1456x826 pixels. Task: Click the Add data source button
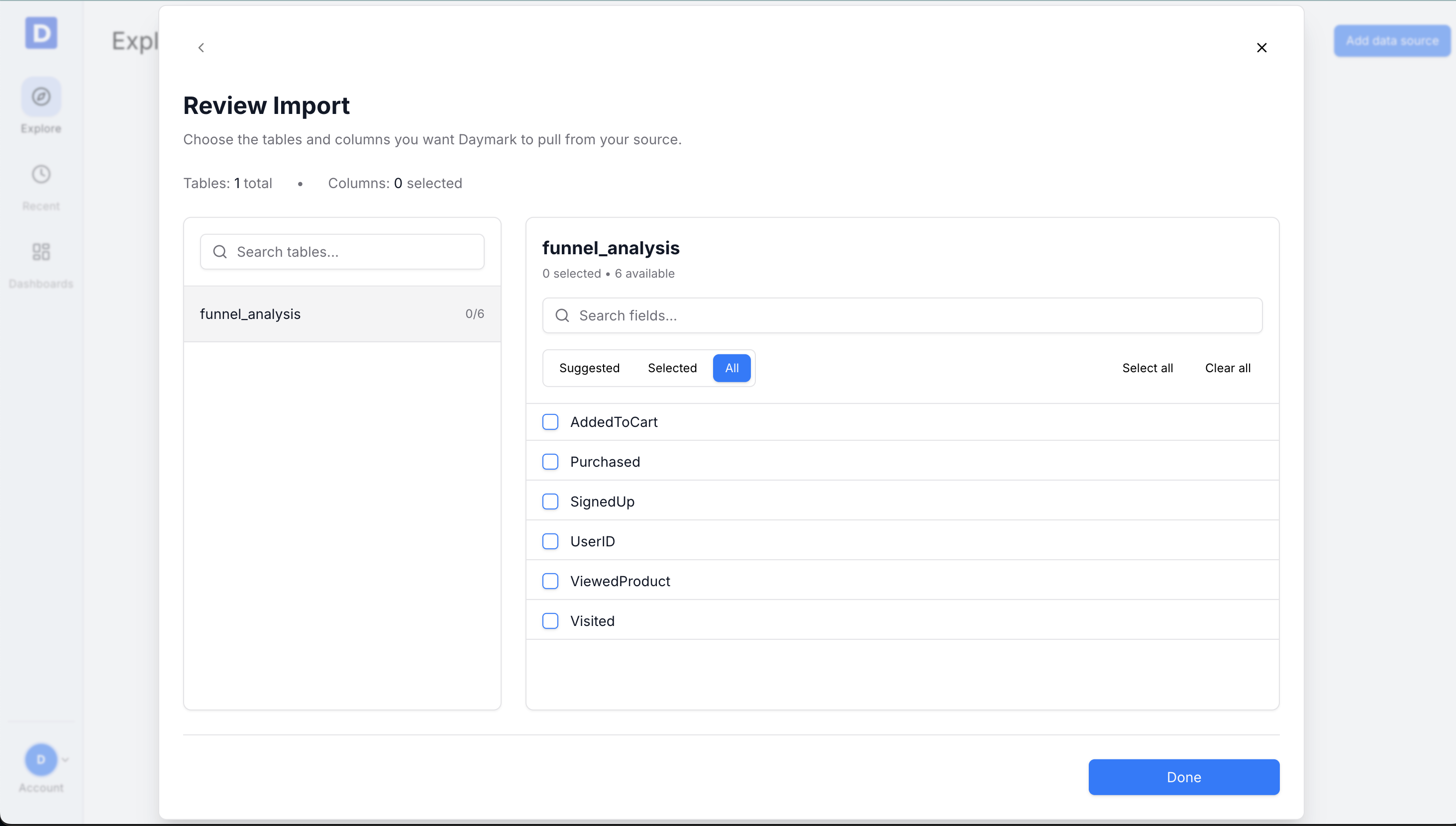[x=1392, y=40]
